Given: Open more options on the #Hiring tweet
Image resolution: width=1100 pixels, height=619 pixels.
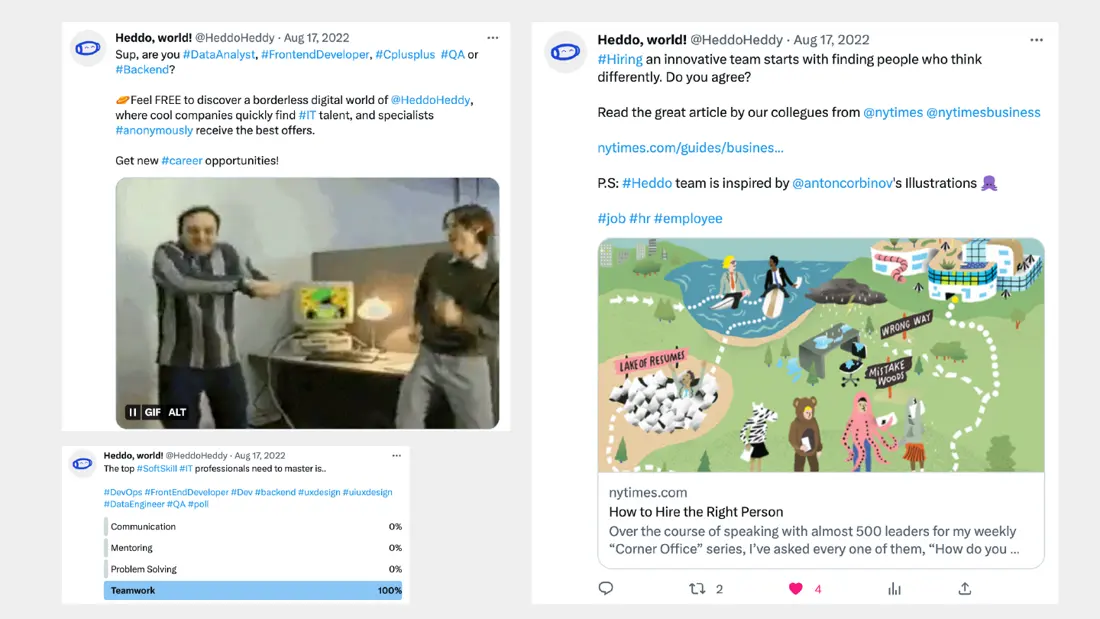Looking at the screenshot, I should pyautogui.click(x=1036, y=40).
